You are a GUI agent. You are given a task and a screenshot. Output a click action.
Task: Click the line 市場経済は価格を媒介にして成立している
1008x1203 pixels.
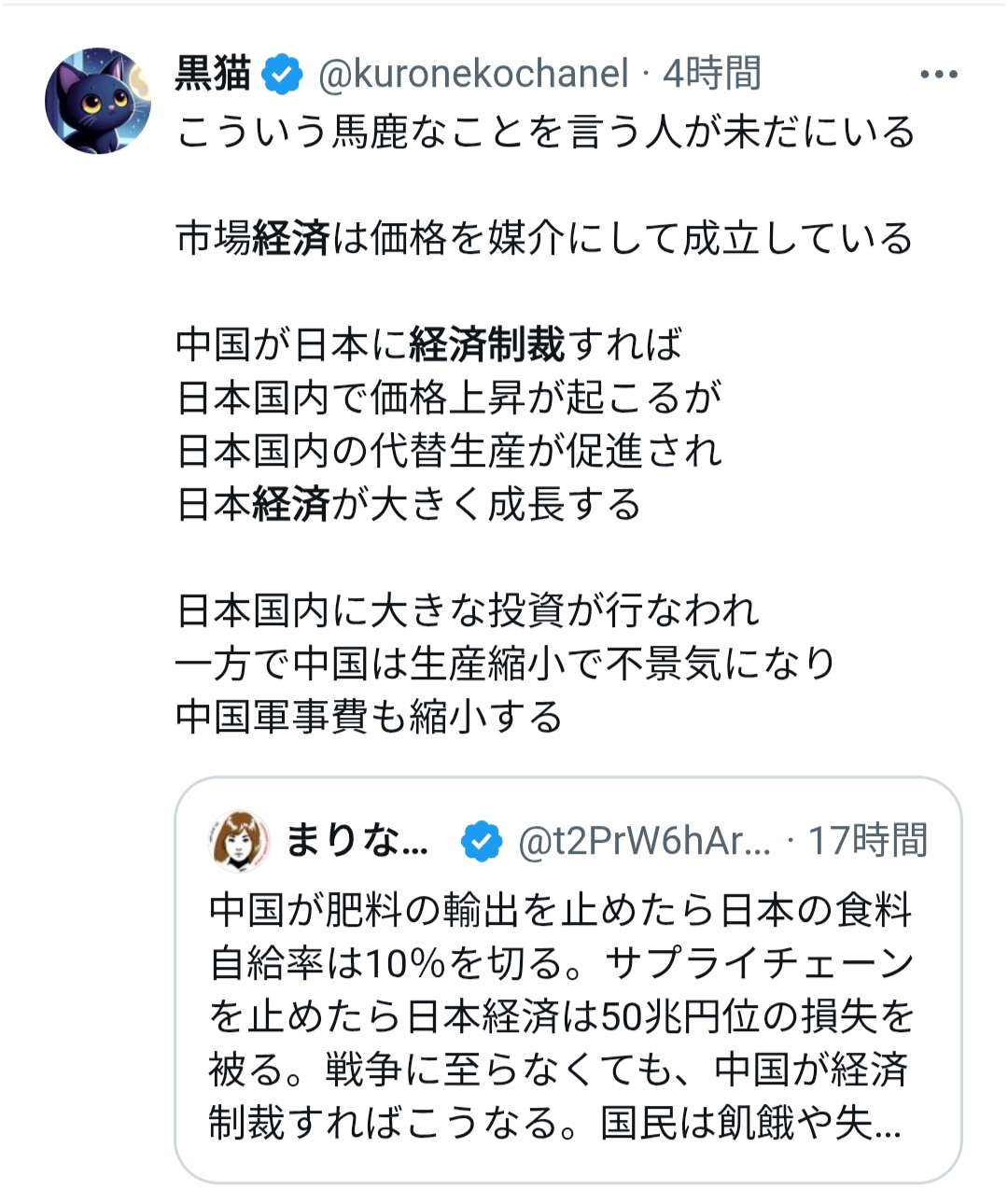click(x=544, y=239)
